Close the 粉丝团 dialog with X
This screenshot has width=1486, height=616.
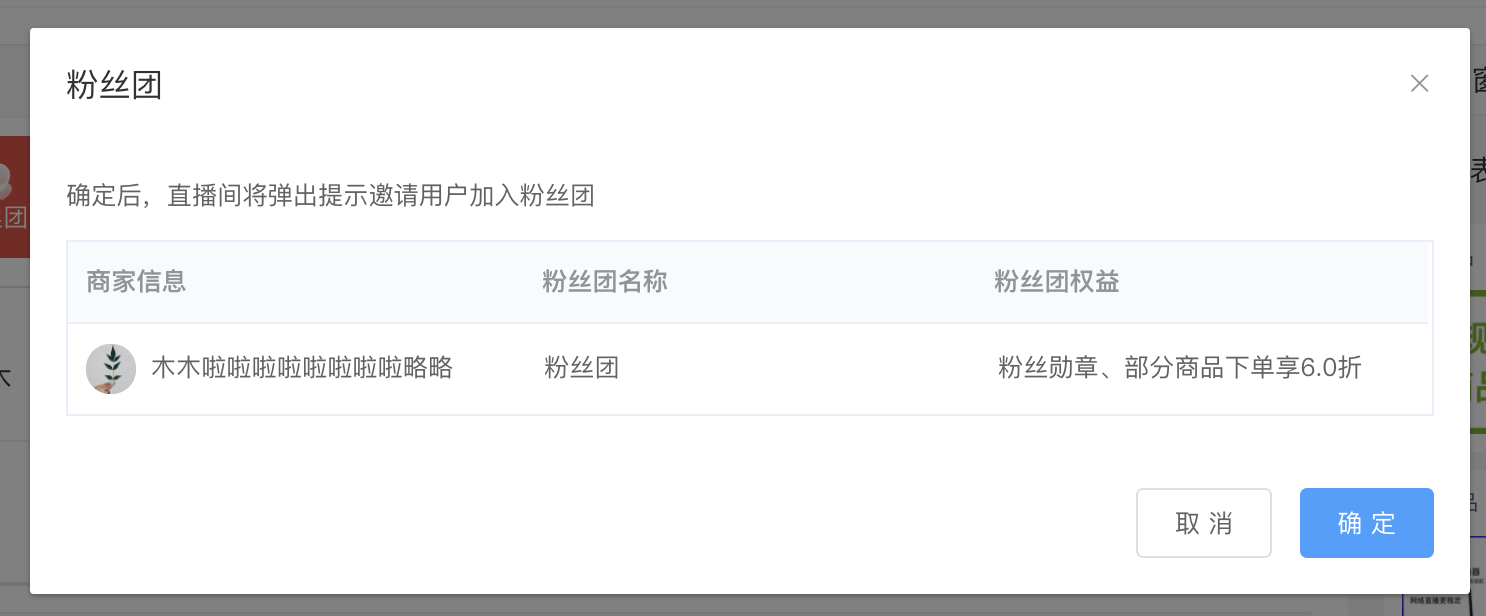[x=1419, y=84]
